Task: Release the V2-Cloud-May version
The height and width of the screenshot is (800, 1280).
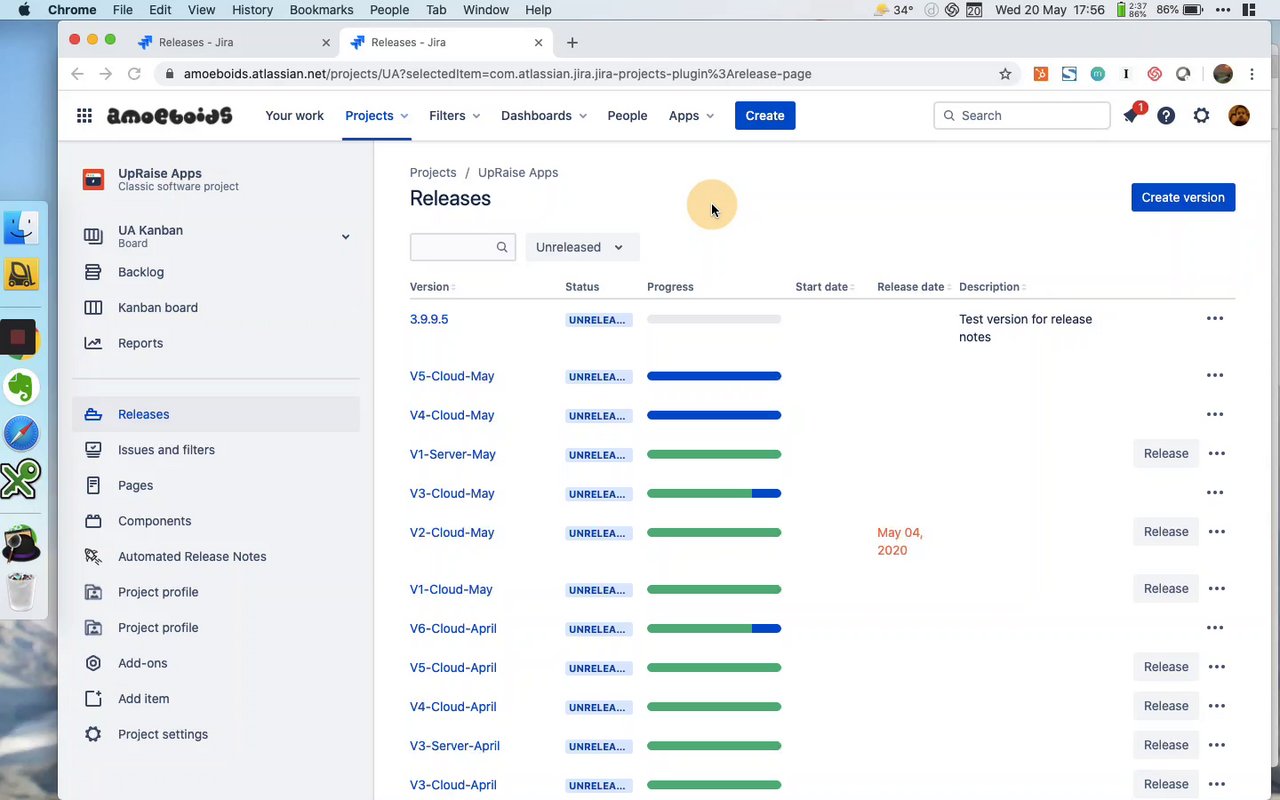Action: pyautogui.click(x=1166, y=532)
